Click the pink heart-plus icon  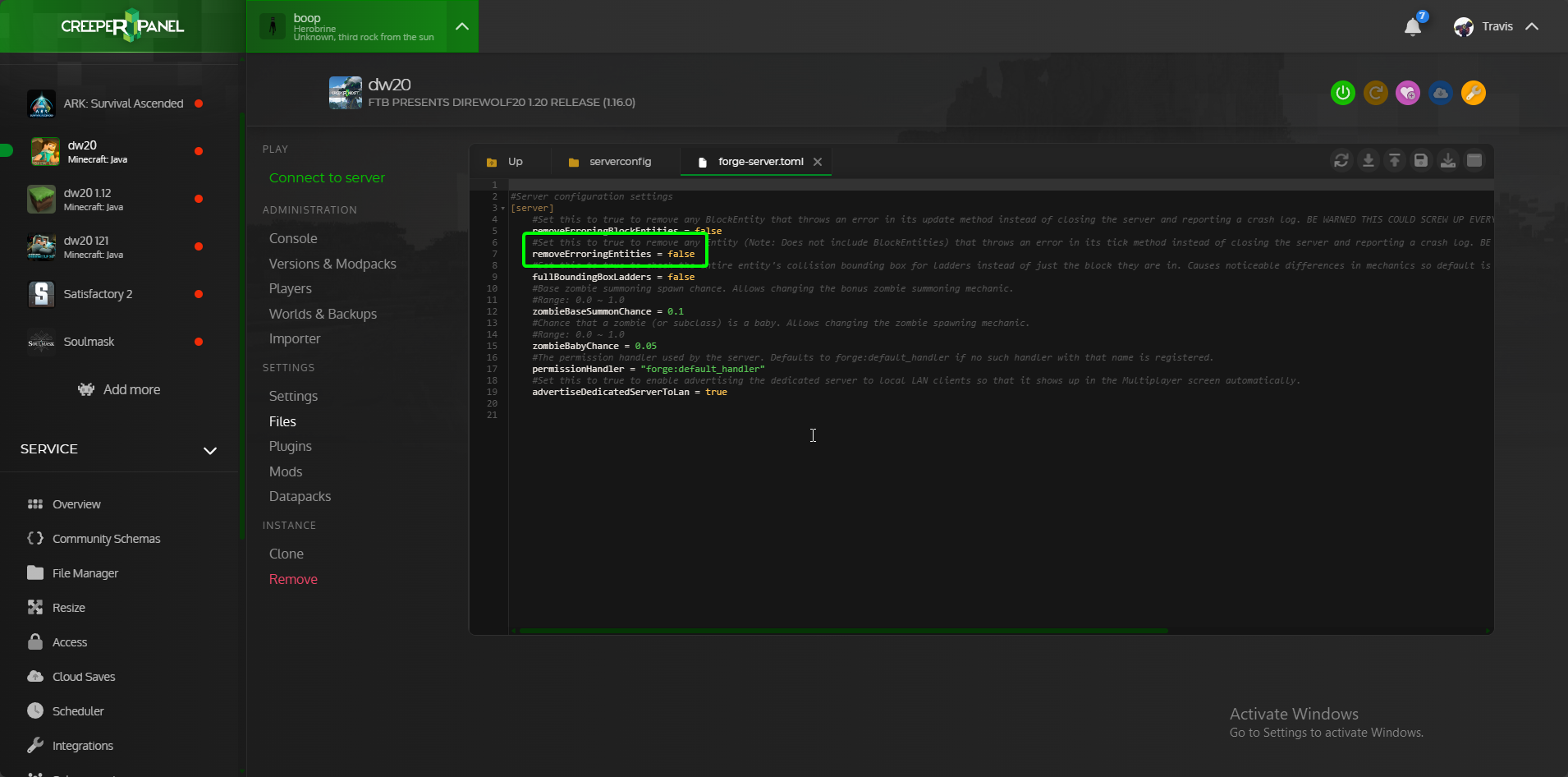pyautogui.click(x=1408, y=93)
